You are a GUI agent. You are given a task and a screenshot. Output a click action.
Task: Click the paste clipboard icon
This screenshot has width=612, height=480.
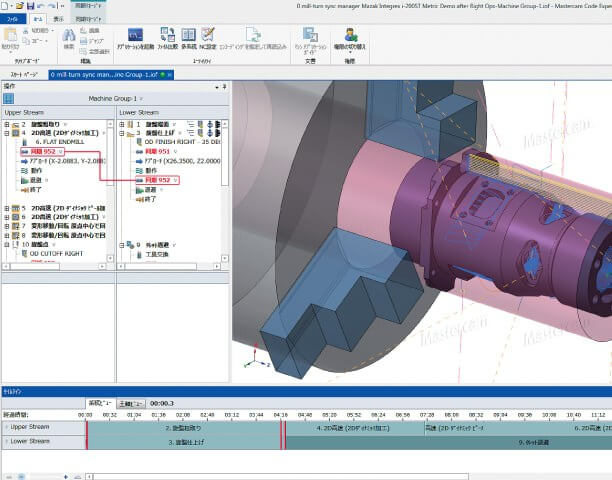pyautogui.click(x=10, y=36)
